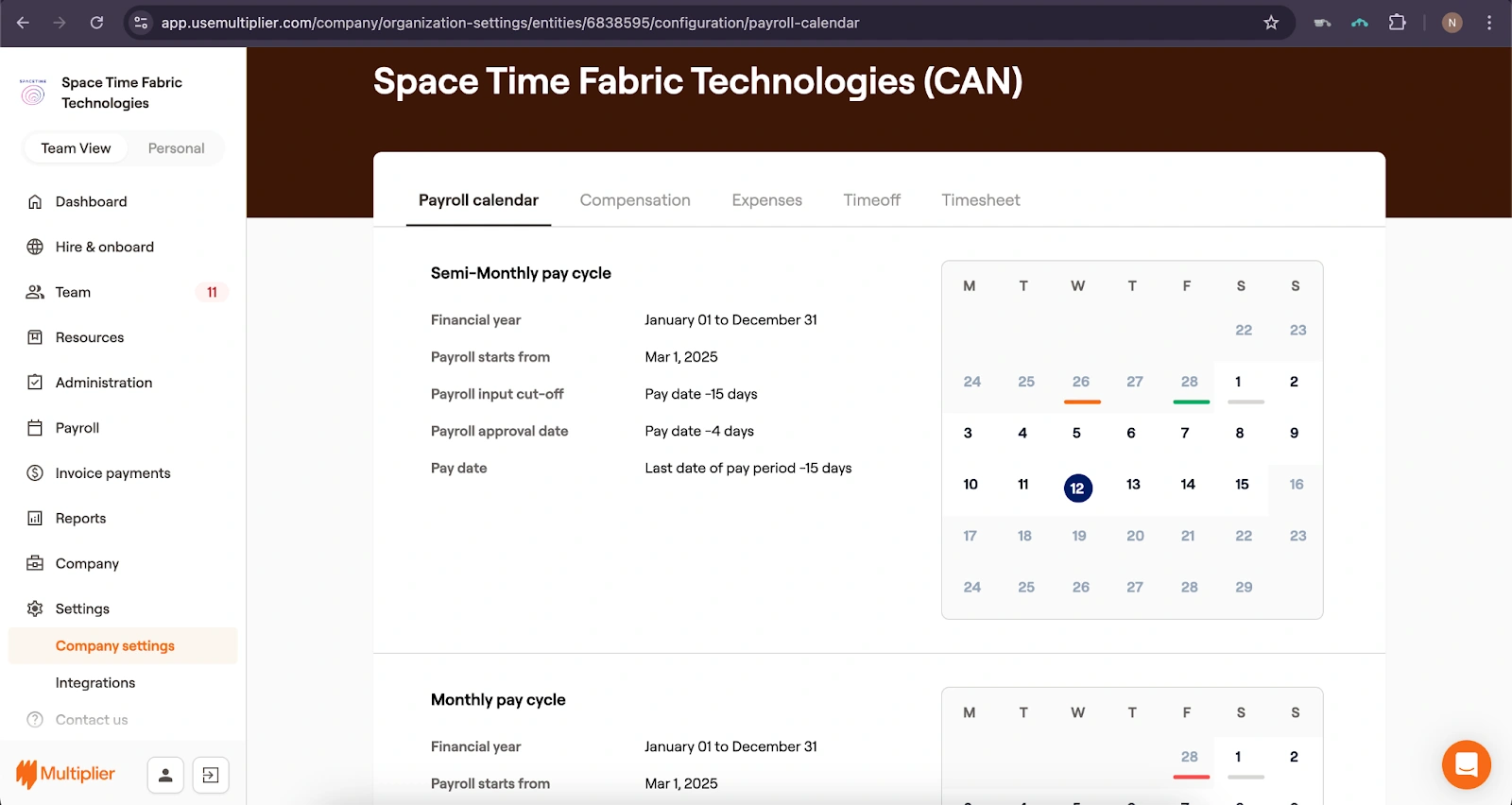
Task: Click date 26 with orange marker
Action: 1081,382
